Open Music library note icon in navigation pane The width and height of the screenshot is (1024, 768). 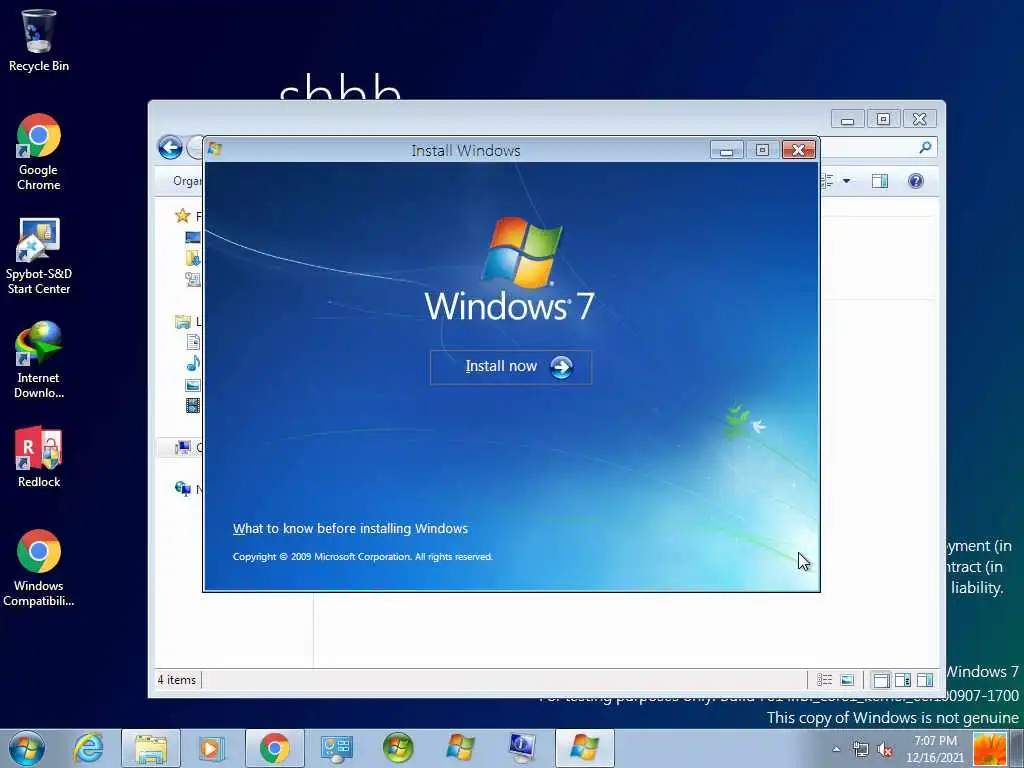click(x=193, y=363)
